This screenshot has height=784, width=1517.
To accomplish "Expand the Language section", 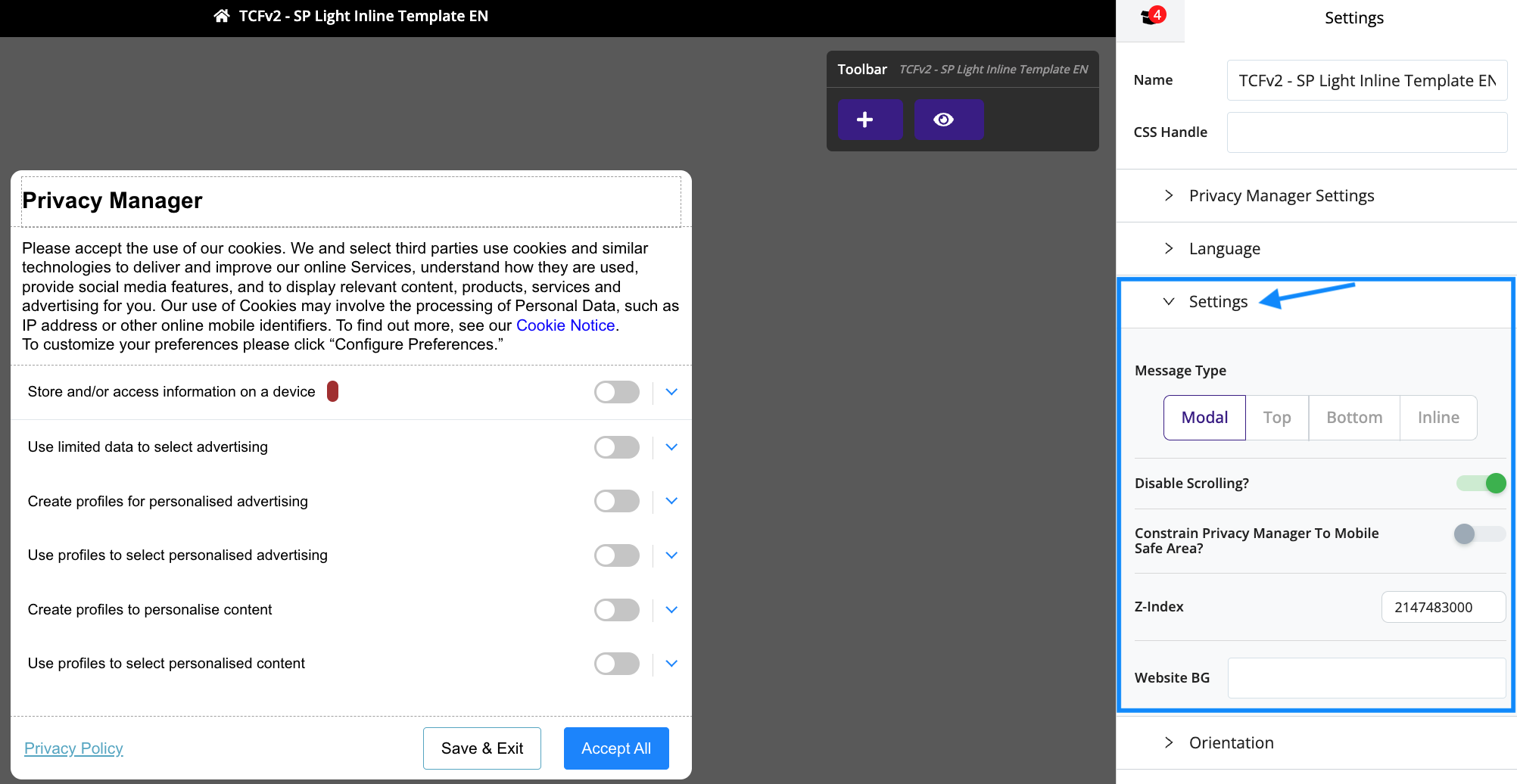I will click(x=1316, y=248).
